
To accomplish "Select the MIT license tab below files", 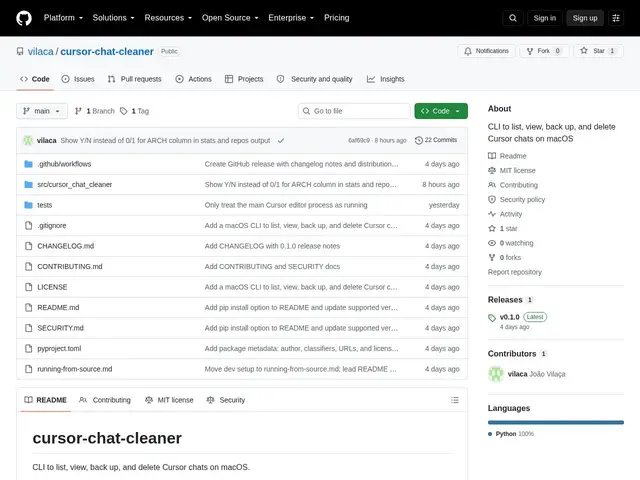I will click(169, 400).
